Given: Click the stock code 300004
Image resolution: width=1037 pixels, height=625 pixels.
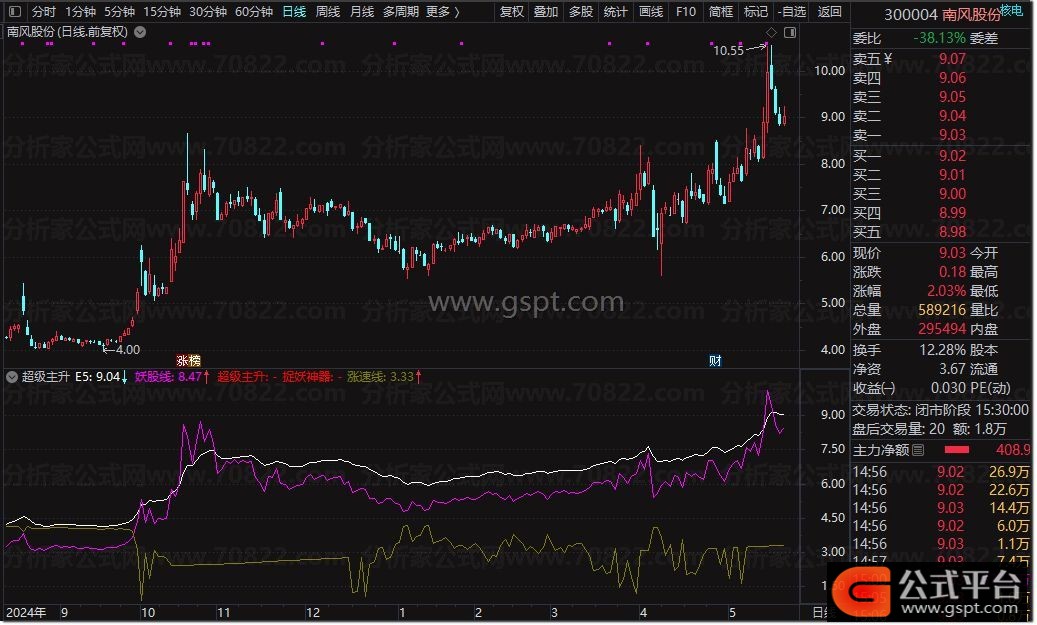Looking at the screenshot, I should 911,15.
